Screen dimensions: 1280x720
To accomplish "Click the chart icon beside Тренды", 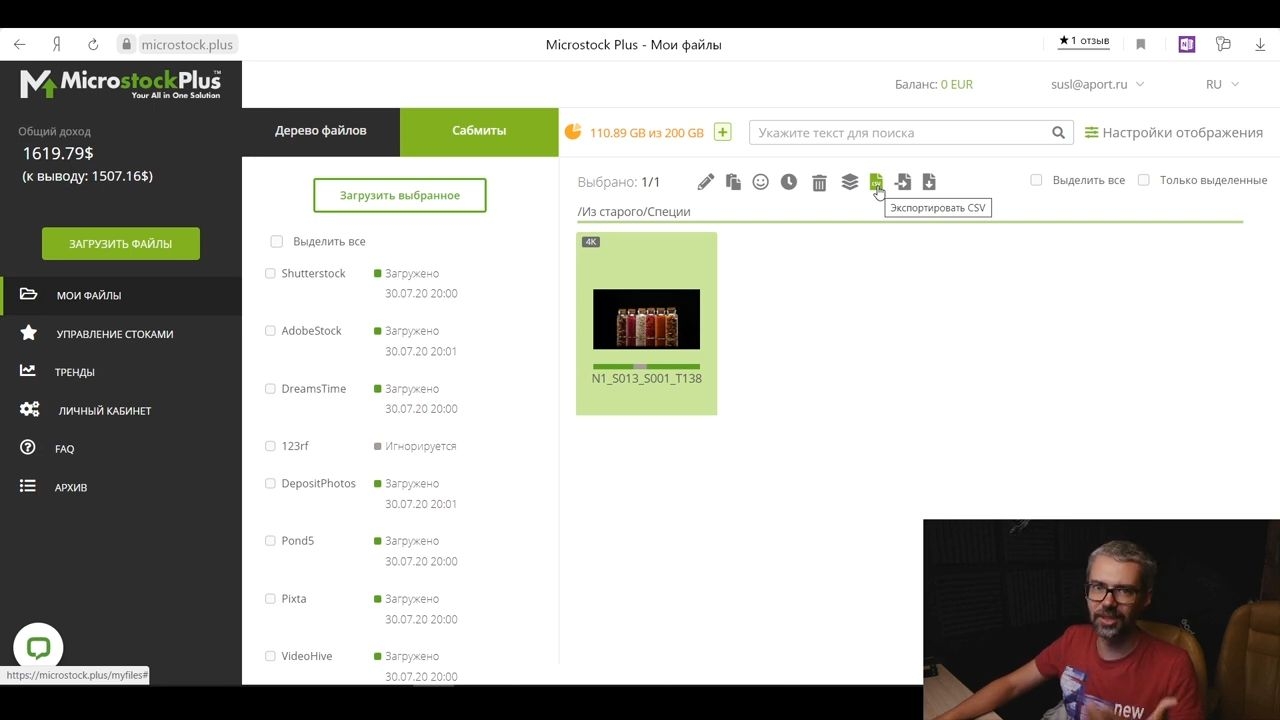I will pyautogui.click(x=28, y=371).
